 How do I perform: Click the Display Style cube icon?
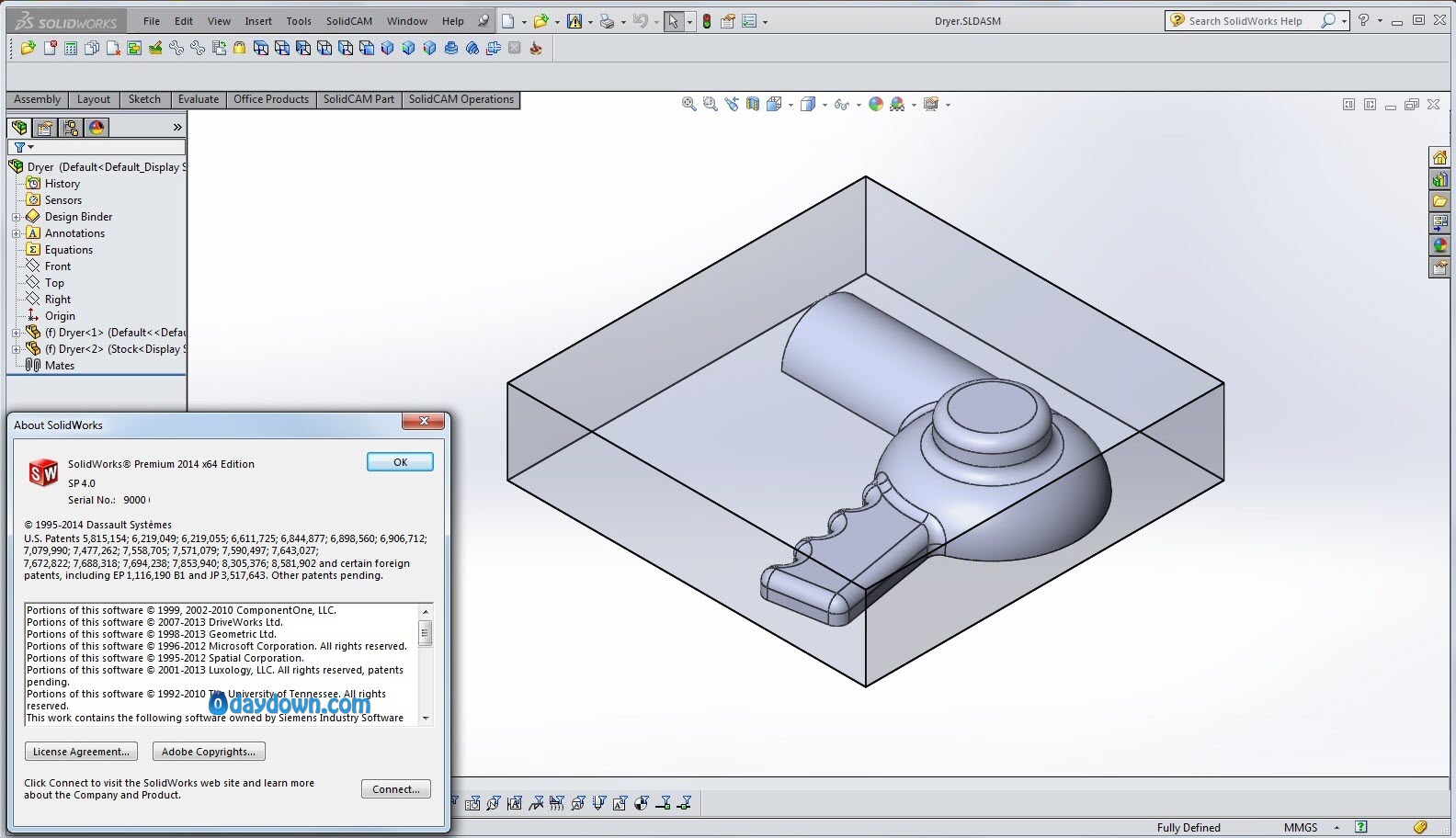click(808, 104)
